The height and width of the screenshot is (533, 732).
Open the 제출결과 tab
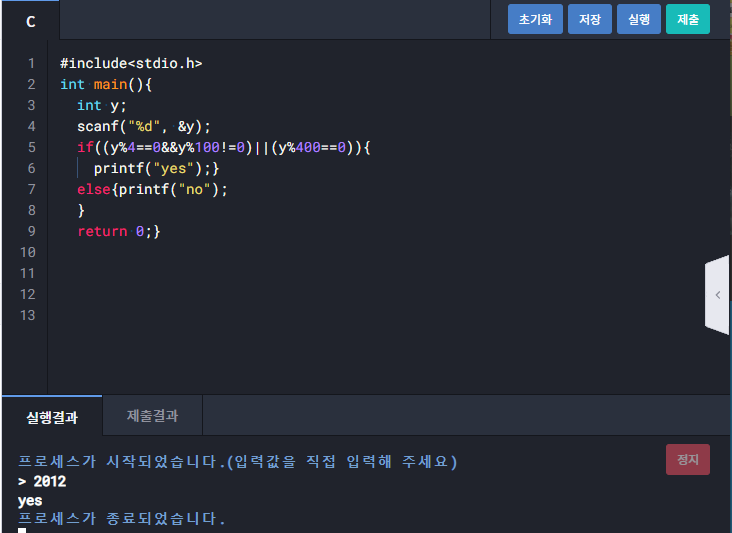[152, 416]
